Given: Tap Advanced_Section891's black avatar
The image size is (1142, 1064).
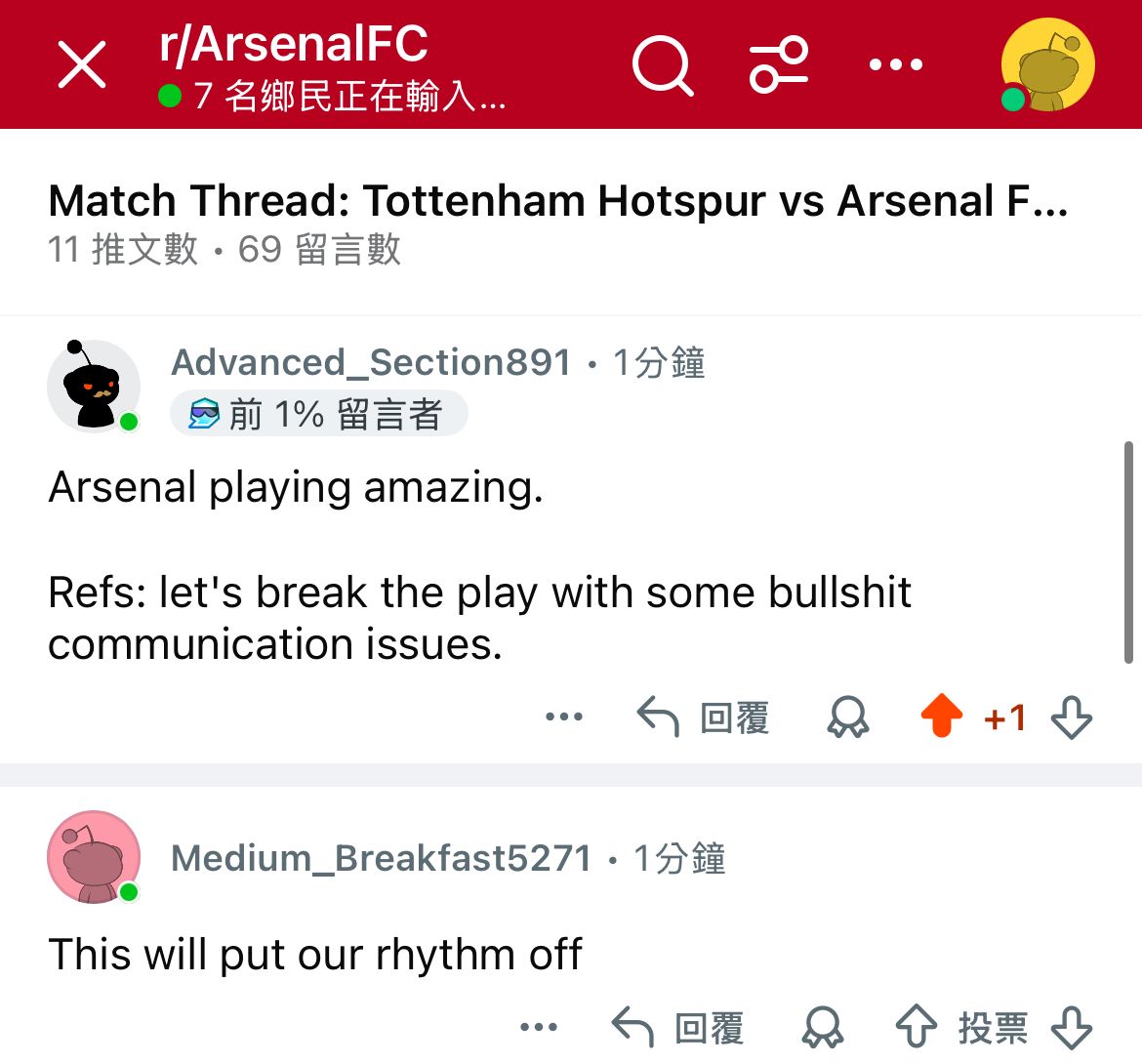Looking at the screenshot, I should [94, 386].
